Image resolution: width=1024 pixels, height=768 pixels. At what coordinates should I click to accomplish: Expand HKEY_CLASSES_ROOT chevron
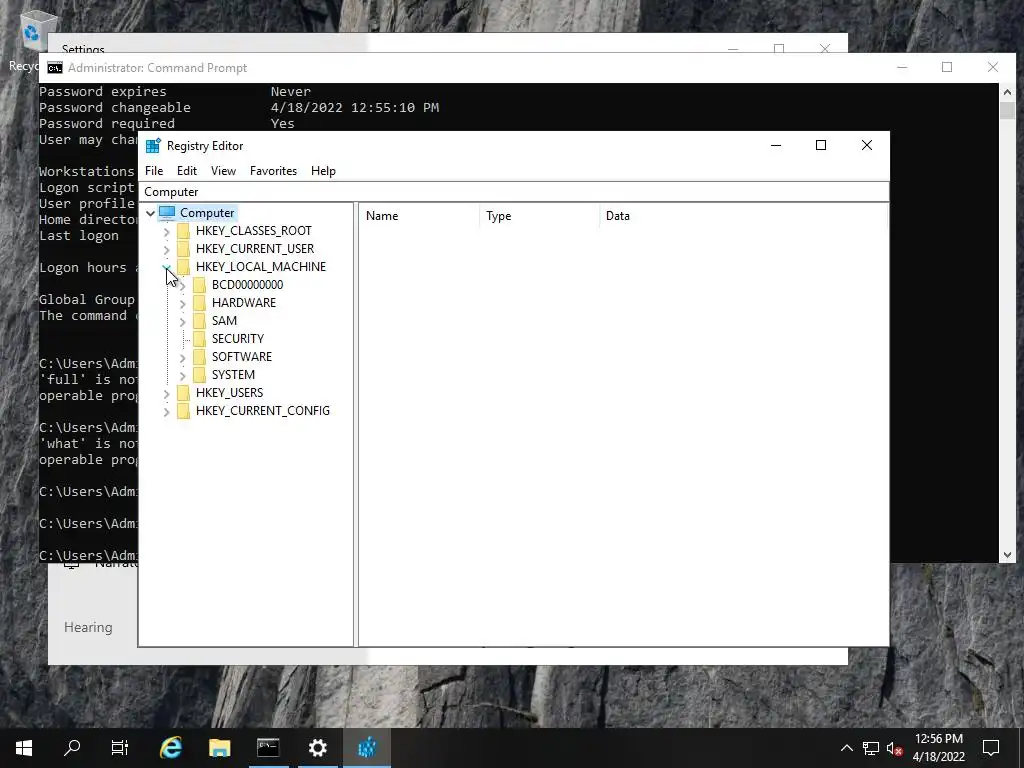coord(167,231)
